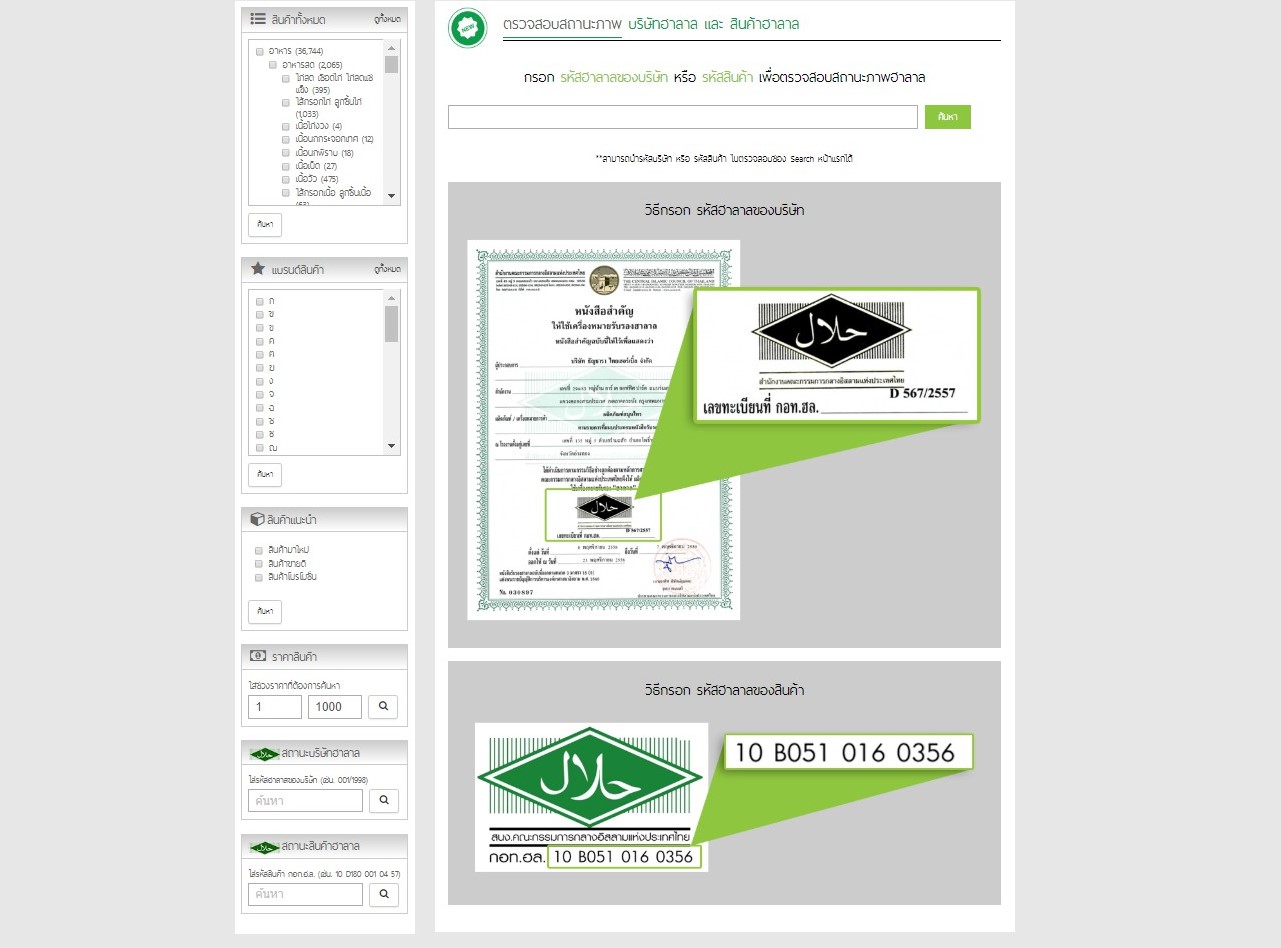Click the magnifier under สถานะบริษัทฮาลาล

384,801
